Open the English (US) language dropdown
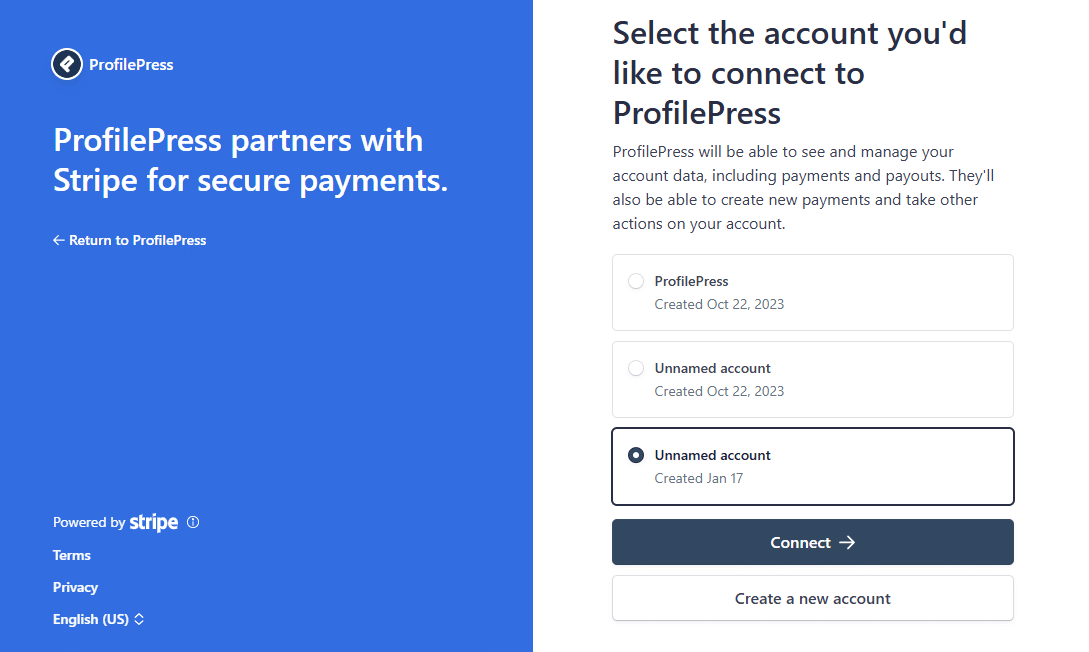This screenshot has height=652, width=1089. (91, 619)
